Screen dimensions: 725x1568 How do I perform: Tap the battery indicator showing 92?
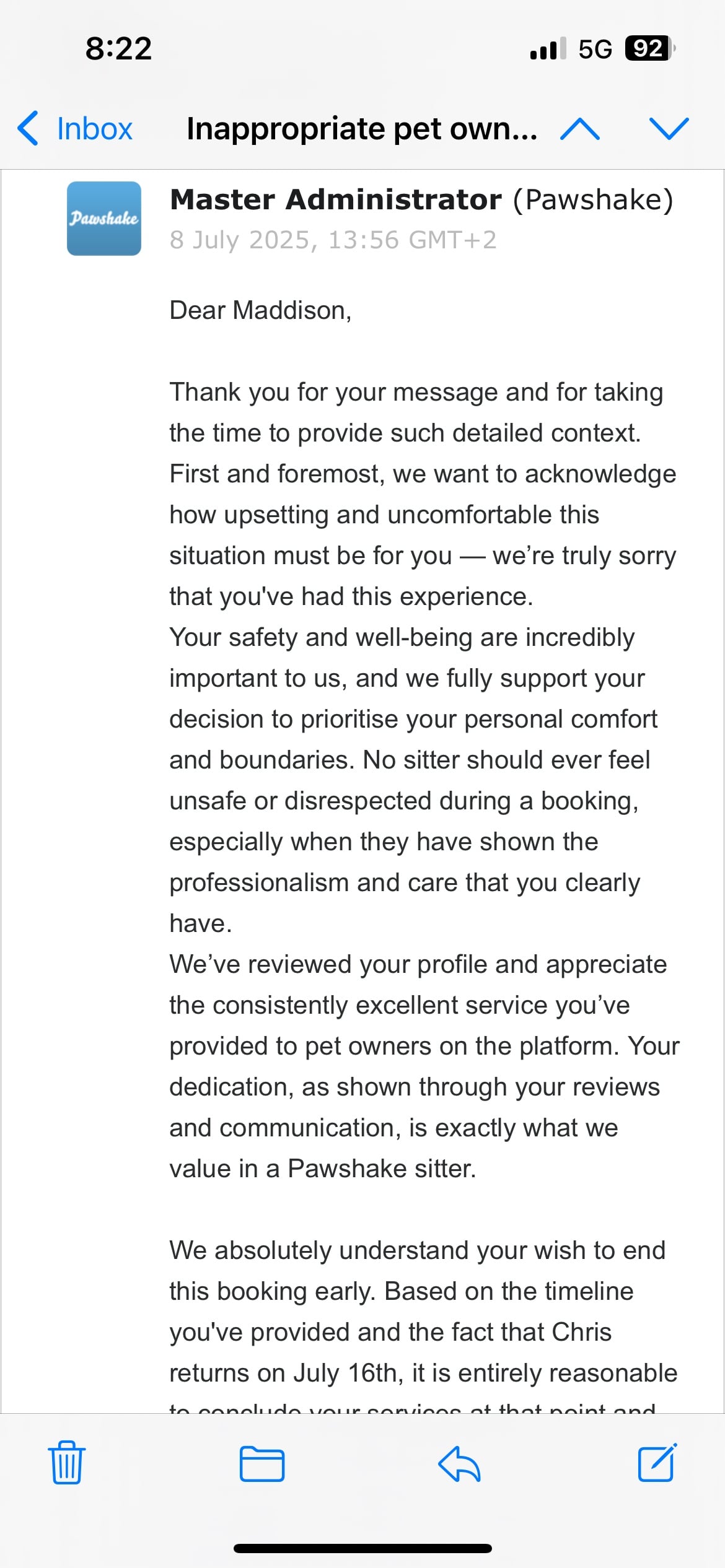tap(649, 48)
